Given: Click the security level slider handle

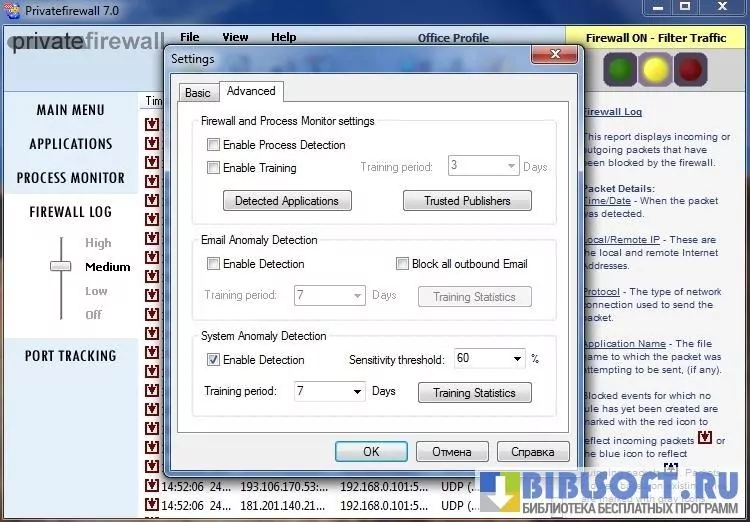Looking at the screenshot, I should [x=61, y=267].
